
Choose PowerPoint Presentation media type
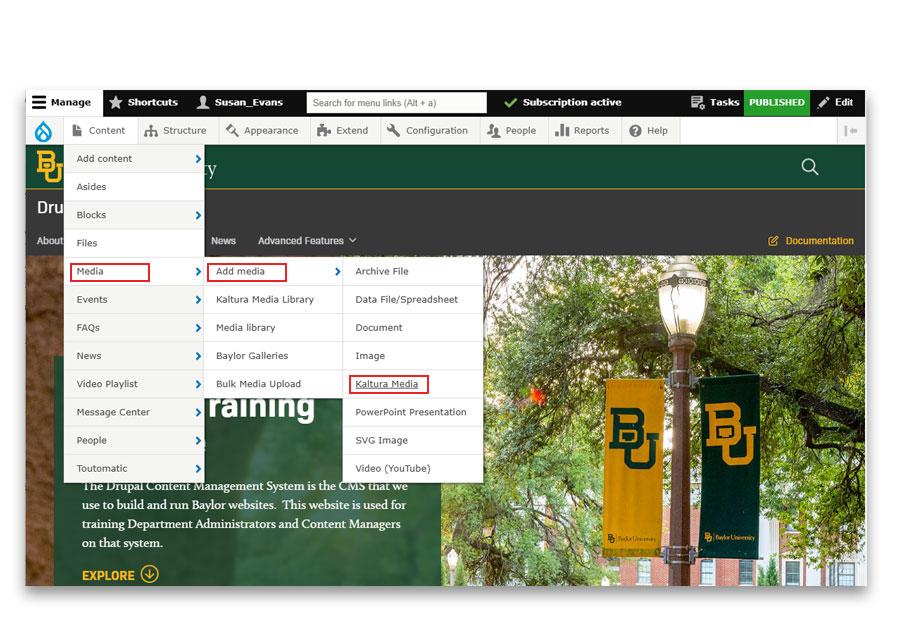(x=411, y=412)
